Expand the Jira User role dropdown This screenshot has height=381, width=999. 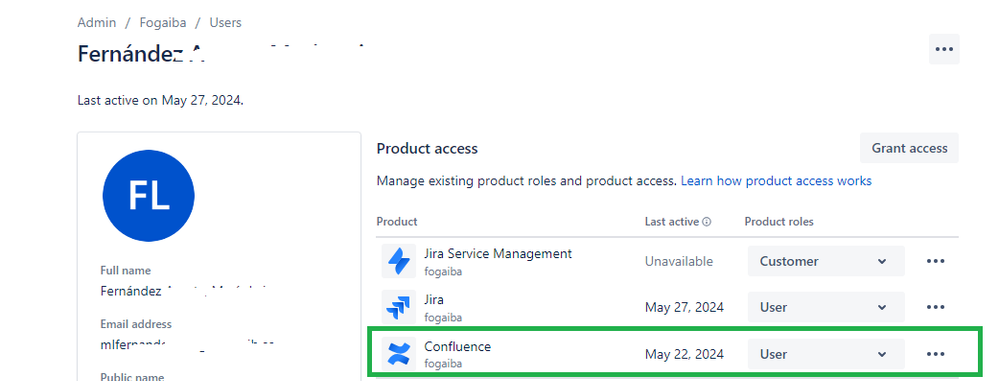826,307
